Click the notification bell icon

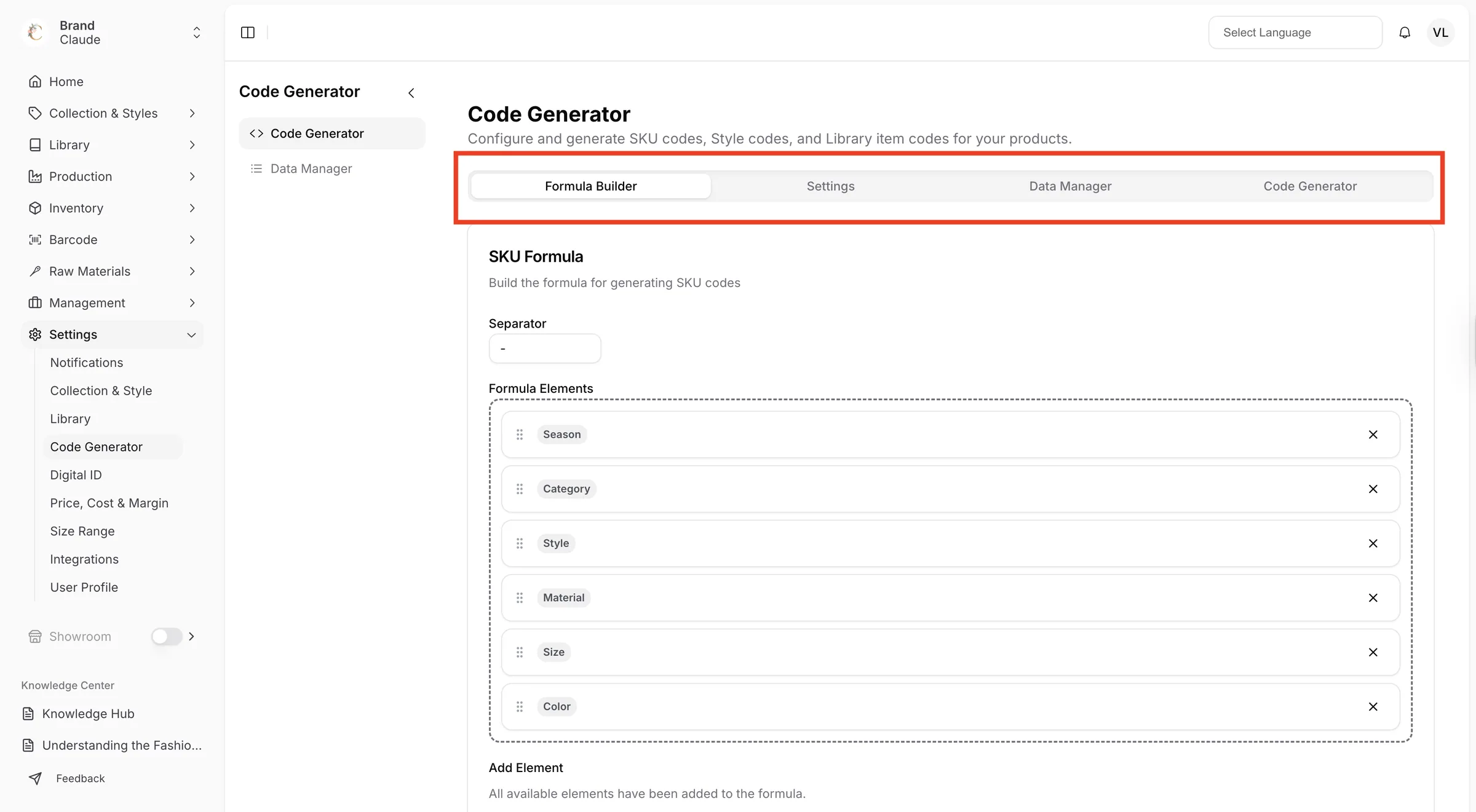click(1405, 33)
